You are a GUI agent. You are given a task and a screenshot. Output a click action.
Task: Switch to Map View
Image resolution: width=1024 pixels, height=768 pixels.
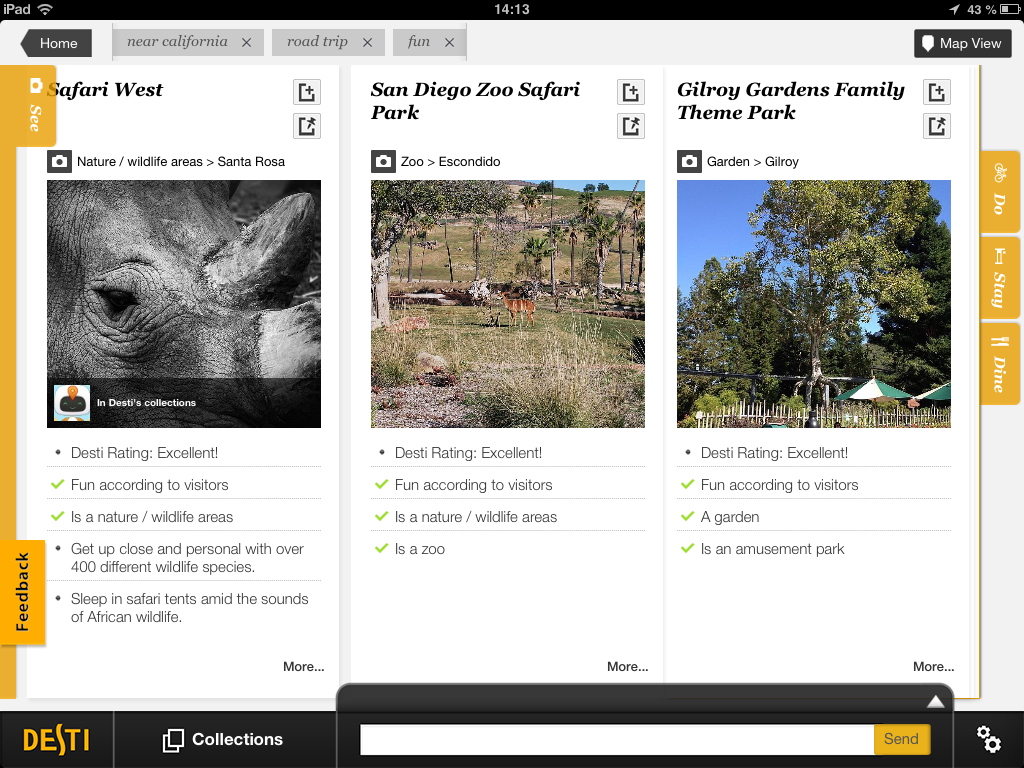(x=962, y=43)
